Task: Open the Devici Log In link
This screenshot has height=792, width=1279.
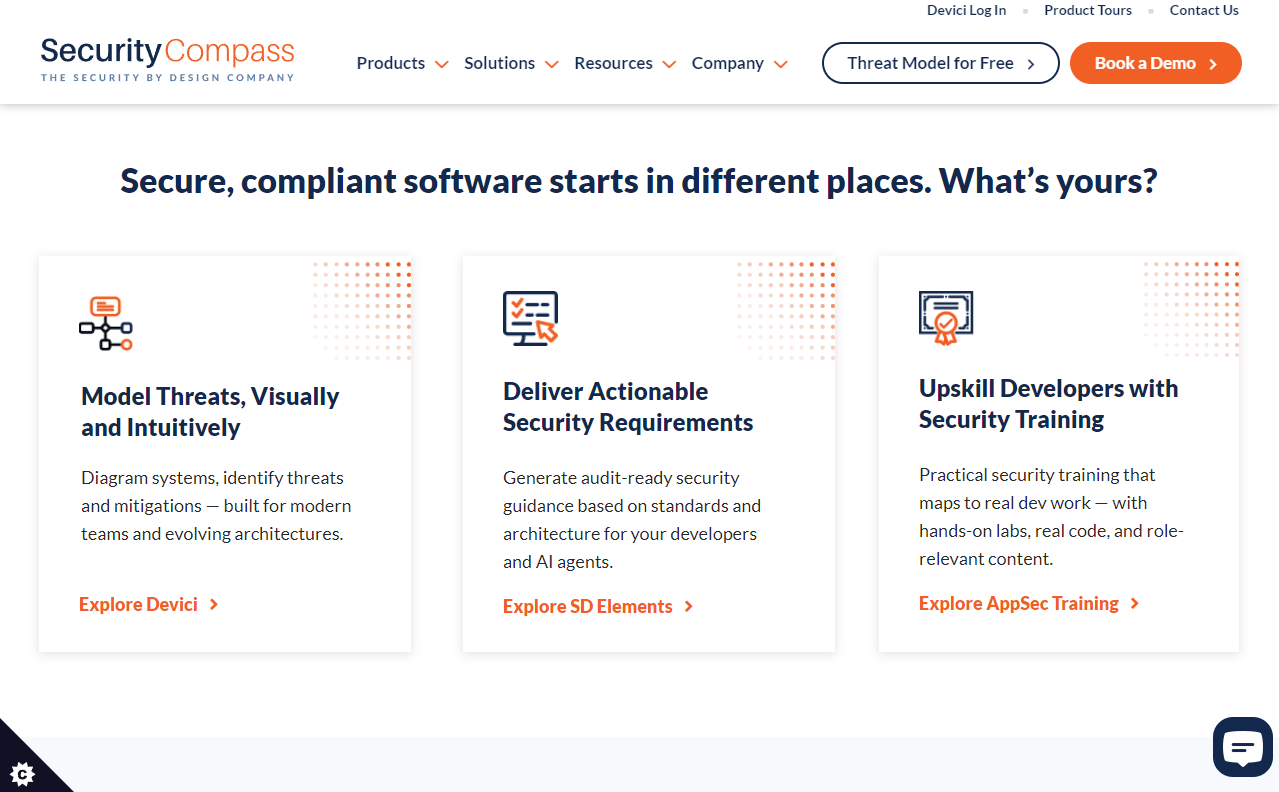Action: point(966,10)
